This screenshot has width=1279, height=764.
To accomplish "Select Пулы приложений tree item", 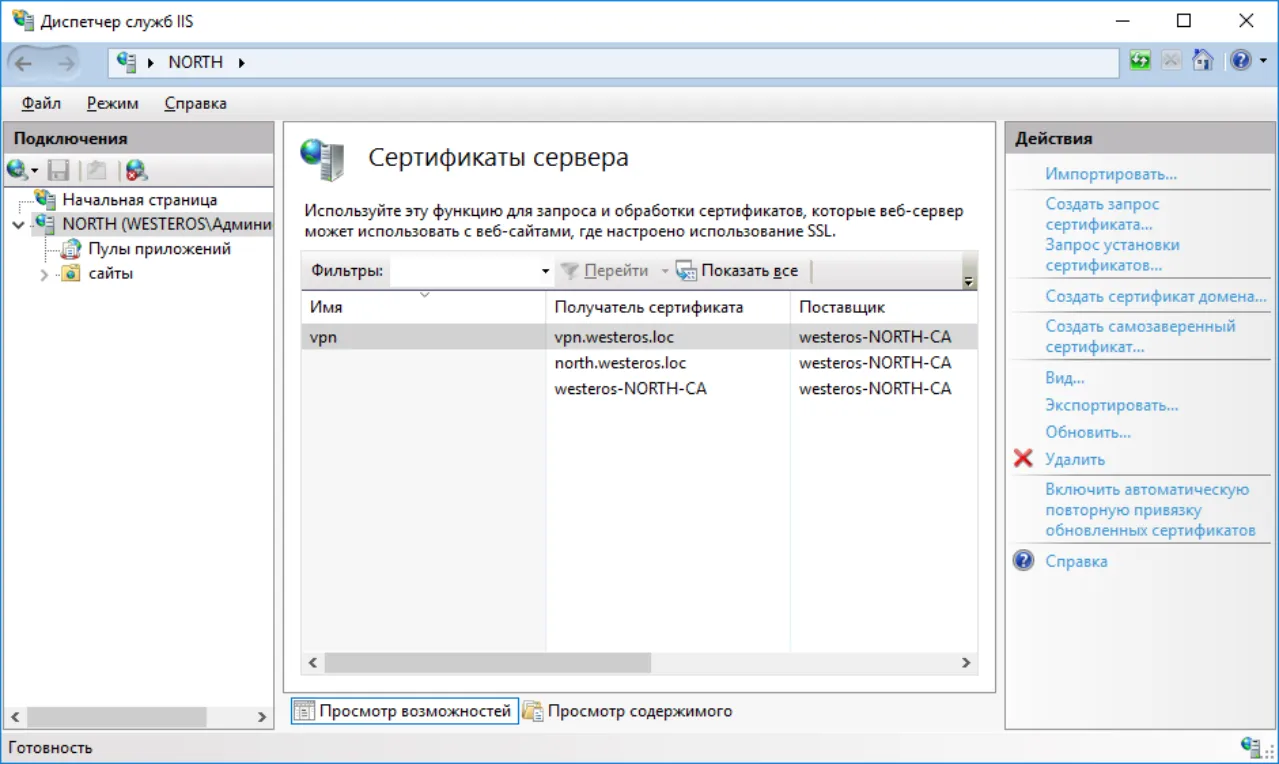I will (159, 249).
